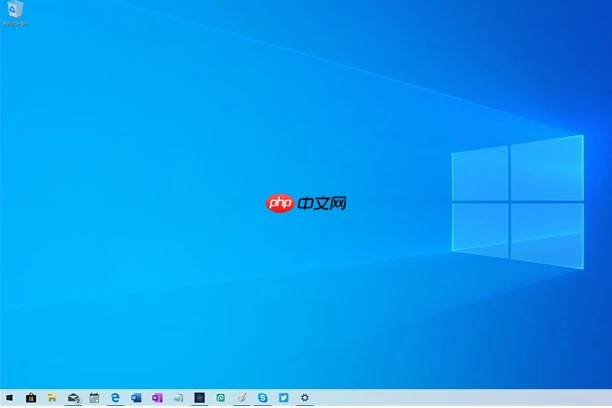Open the green spiral app in the taskbar
The image size is (612, 408).
point(221,398)
